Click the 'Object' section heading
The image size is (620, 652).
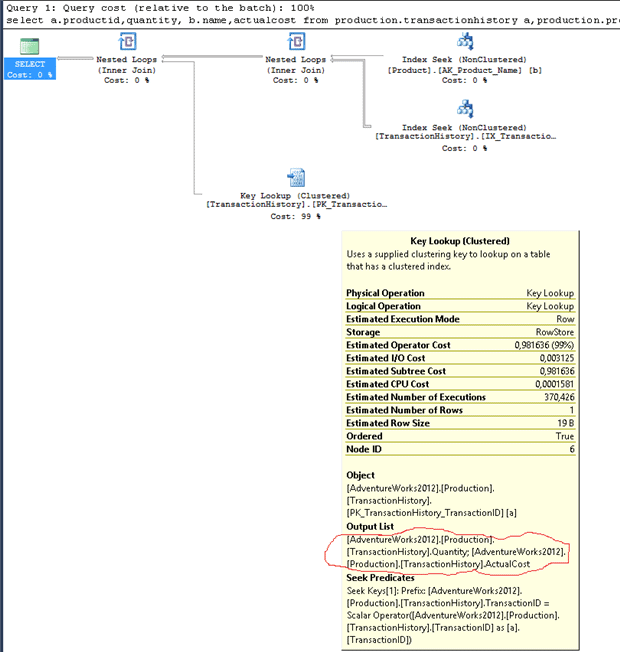click(x=360, y=475)
